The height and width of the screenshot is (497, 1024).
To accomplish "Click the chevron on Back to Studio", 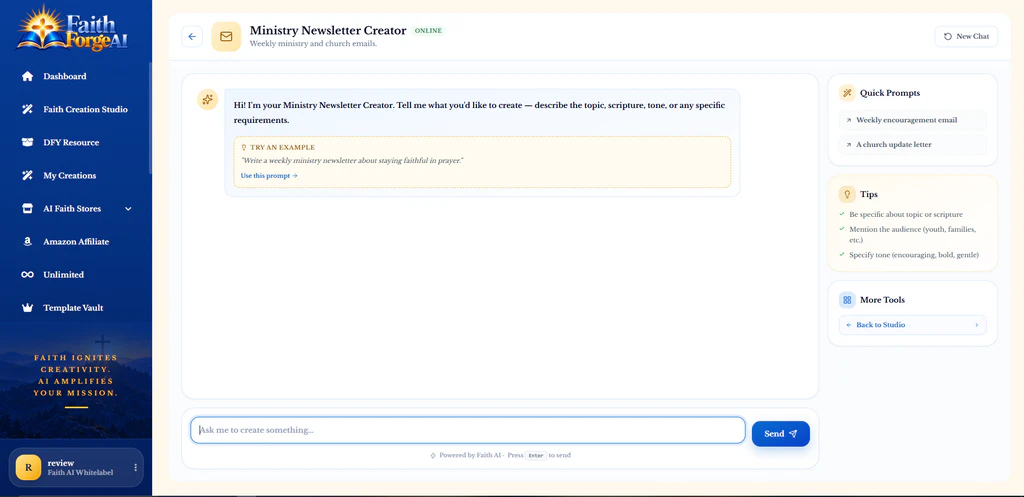I will coord(977,325).
